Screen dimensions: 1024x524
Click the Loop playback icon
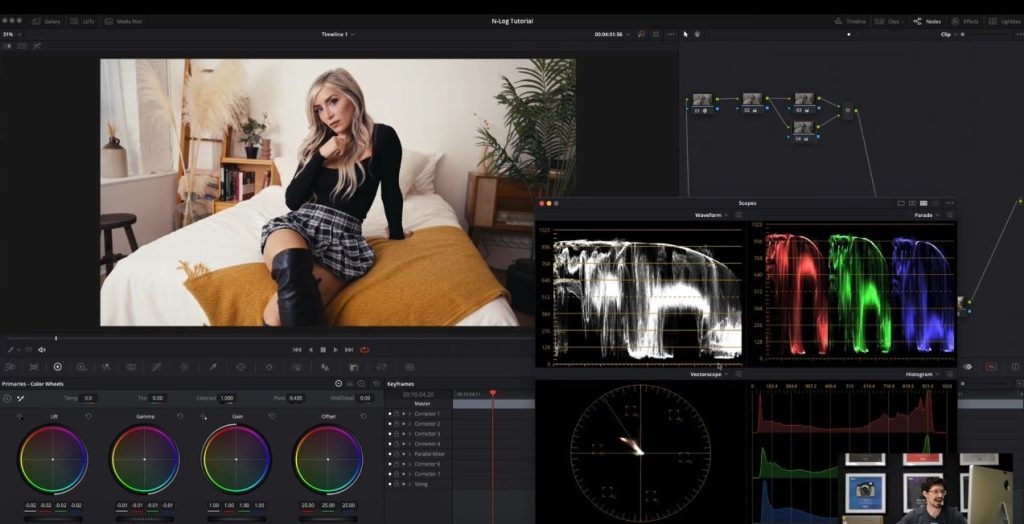point(364,349)
